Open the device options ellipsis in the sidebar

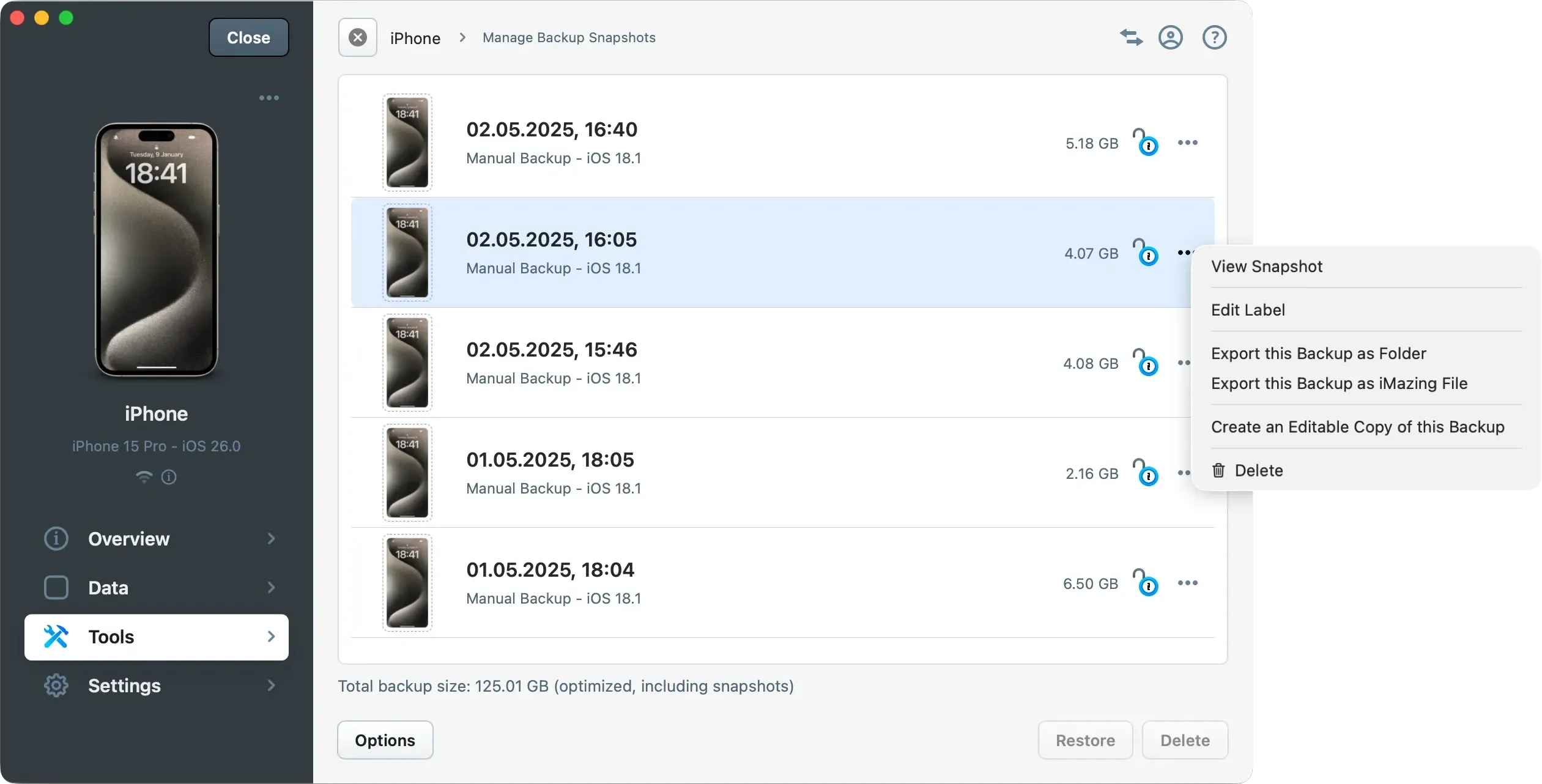coord(269,98)
